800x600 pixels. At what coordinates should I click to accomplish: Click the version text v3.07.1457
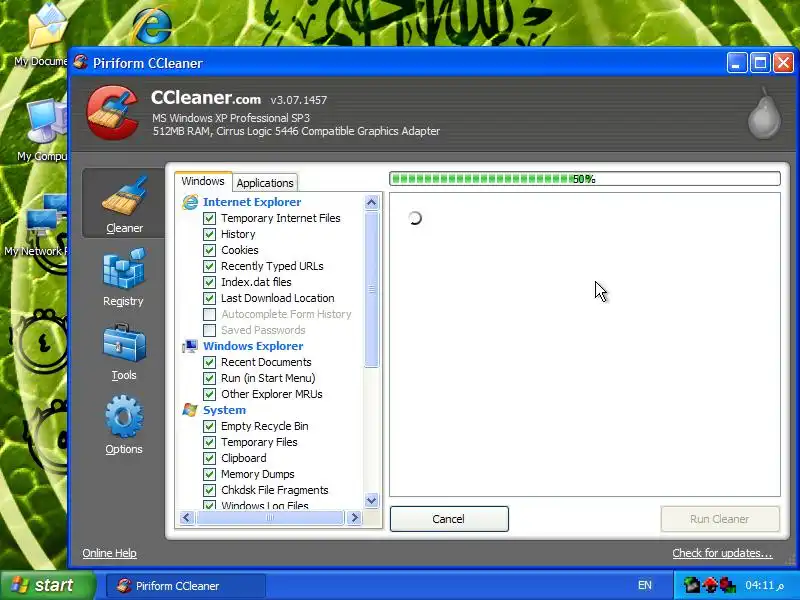[299, 100]
